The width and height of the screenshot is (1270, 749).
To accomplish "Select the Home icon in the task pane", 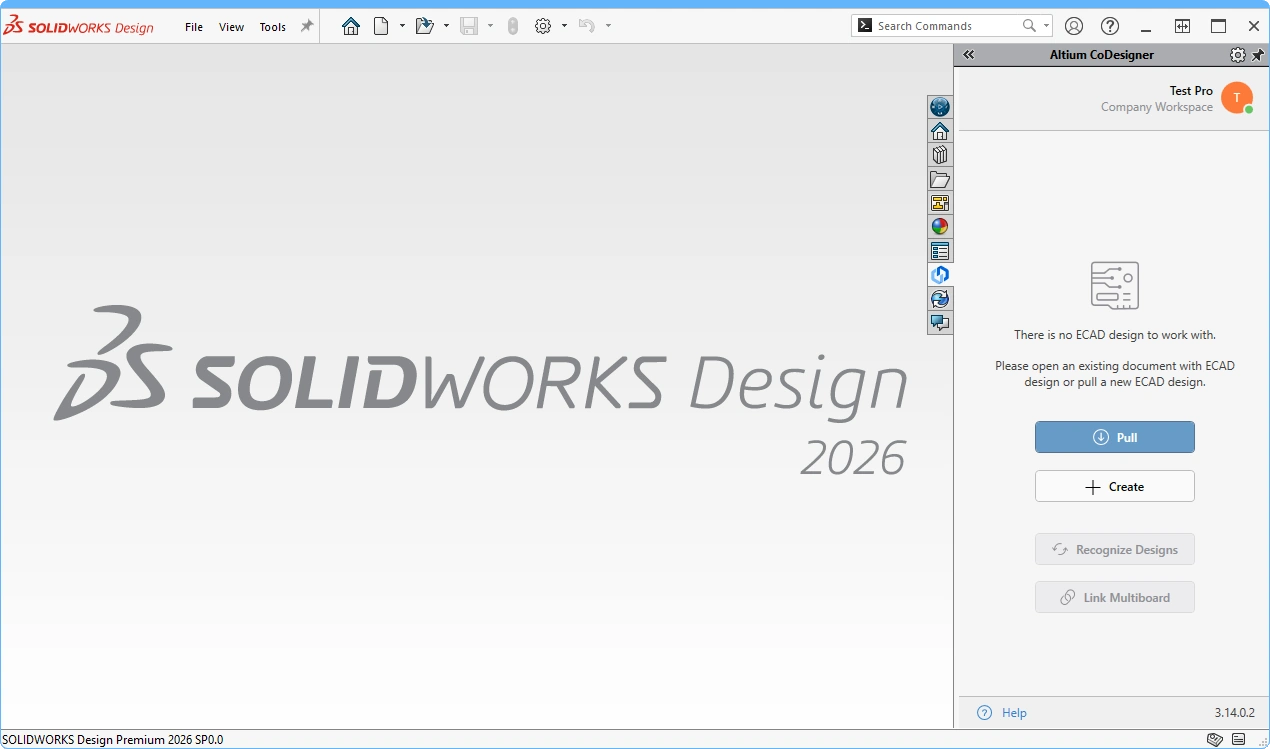I will (940, 130).
